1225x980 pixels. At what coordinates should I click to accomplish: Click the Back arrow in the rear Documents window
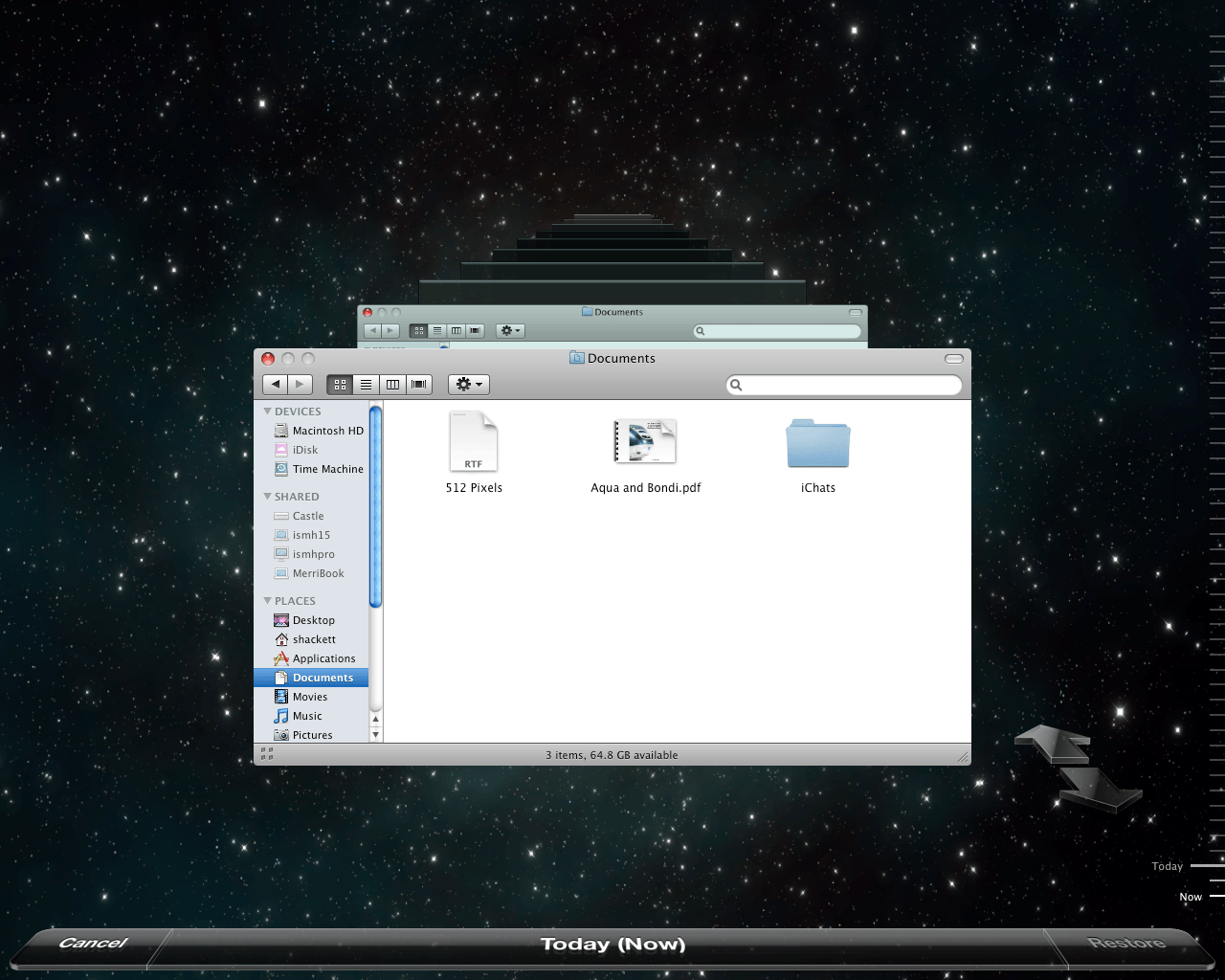click(x=373, y=331)
